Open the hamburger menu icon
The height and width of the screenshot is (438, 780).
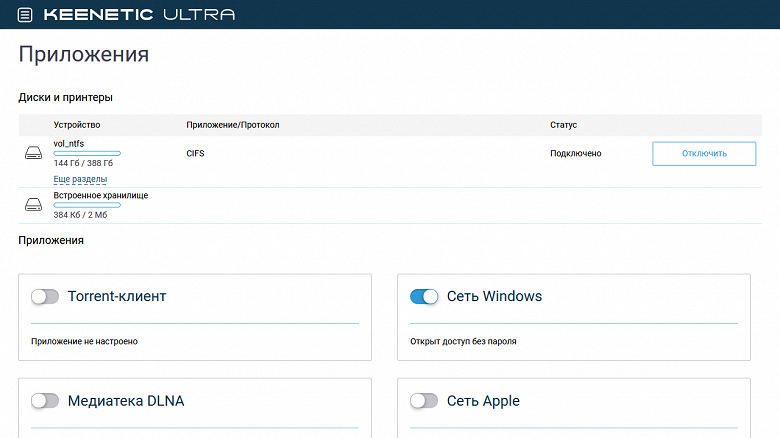(25, 15)
